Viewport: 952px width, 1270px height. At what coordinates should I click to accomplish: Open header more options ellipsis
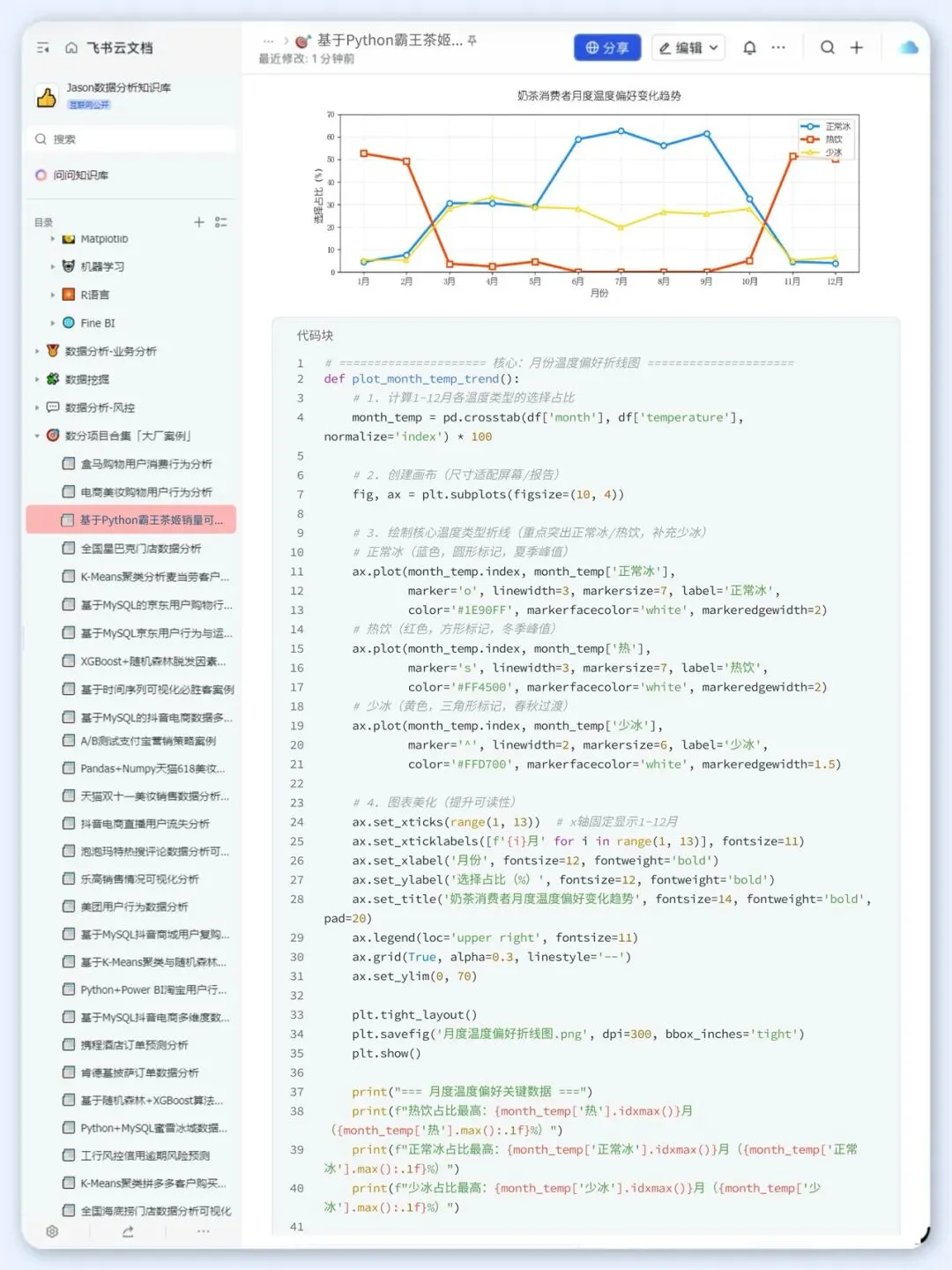(778, 48)
